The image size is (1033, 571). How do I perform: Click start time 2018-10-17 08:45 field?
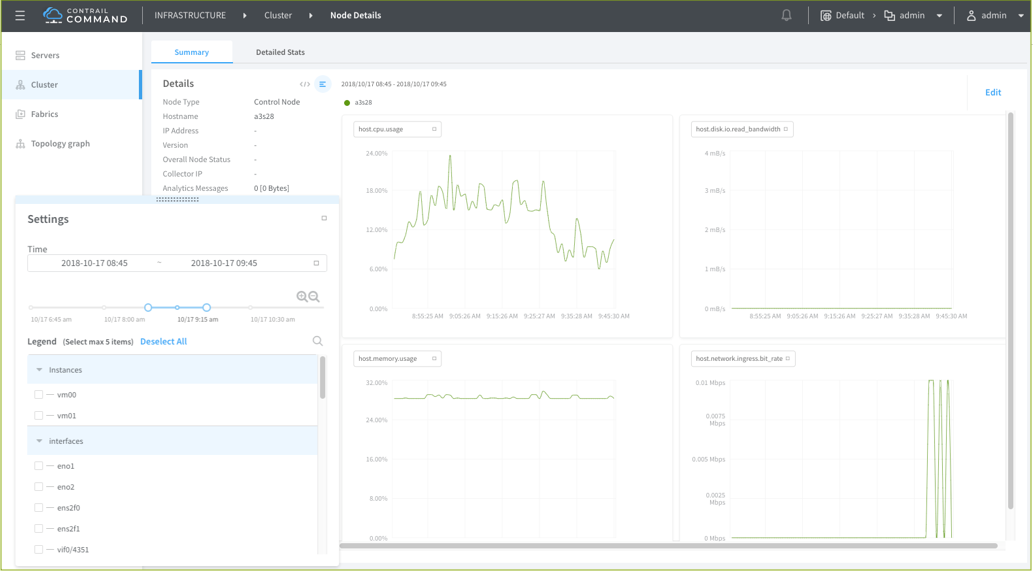pos(94,263)
